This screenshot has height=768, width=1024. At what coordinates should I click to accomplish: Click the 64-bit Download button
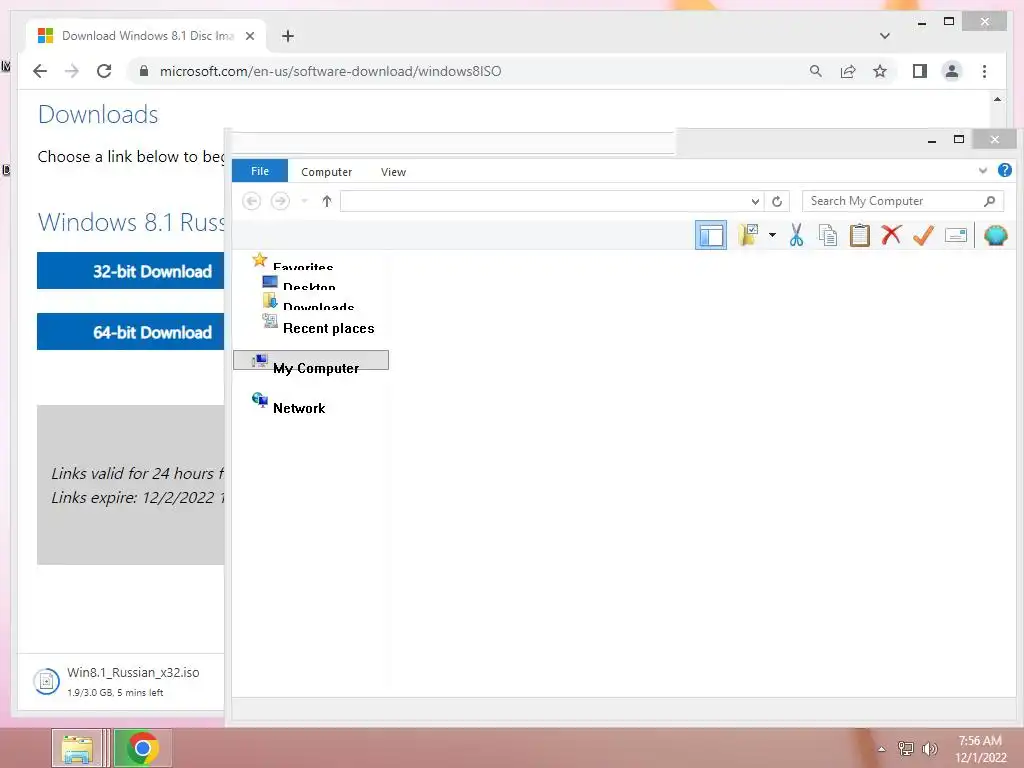[131, 332]
